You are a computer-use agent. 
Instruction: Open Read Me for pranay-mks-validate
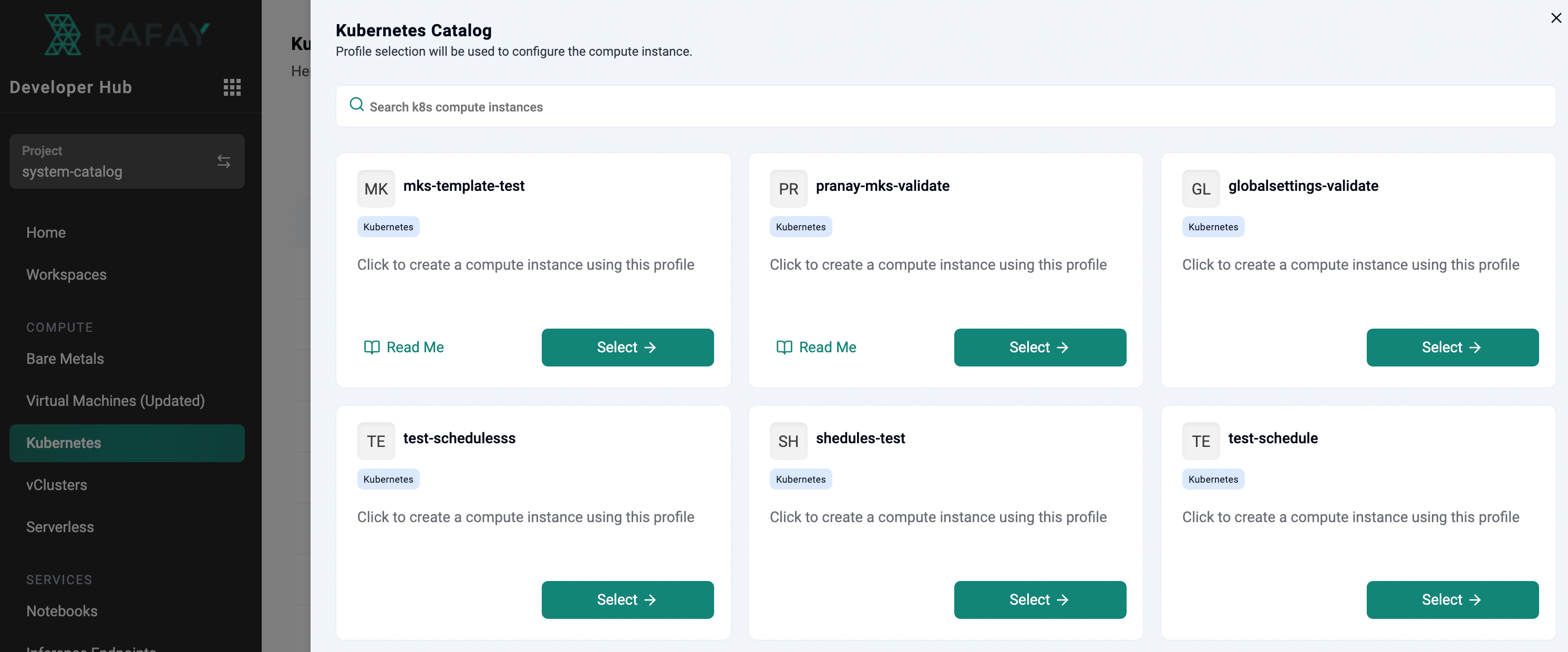tap(816, 348)
